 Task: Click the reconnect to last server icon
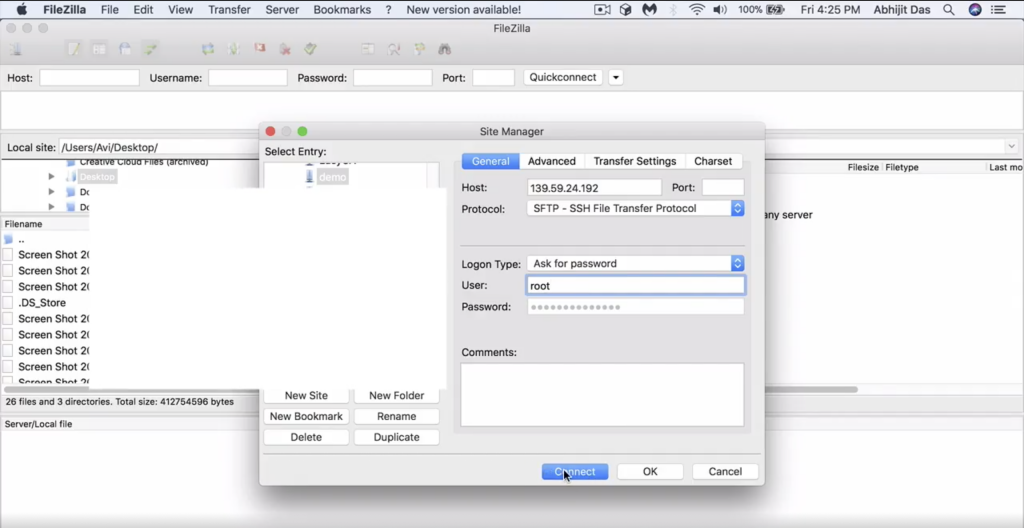310,50
